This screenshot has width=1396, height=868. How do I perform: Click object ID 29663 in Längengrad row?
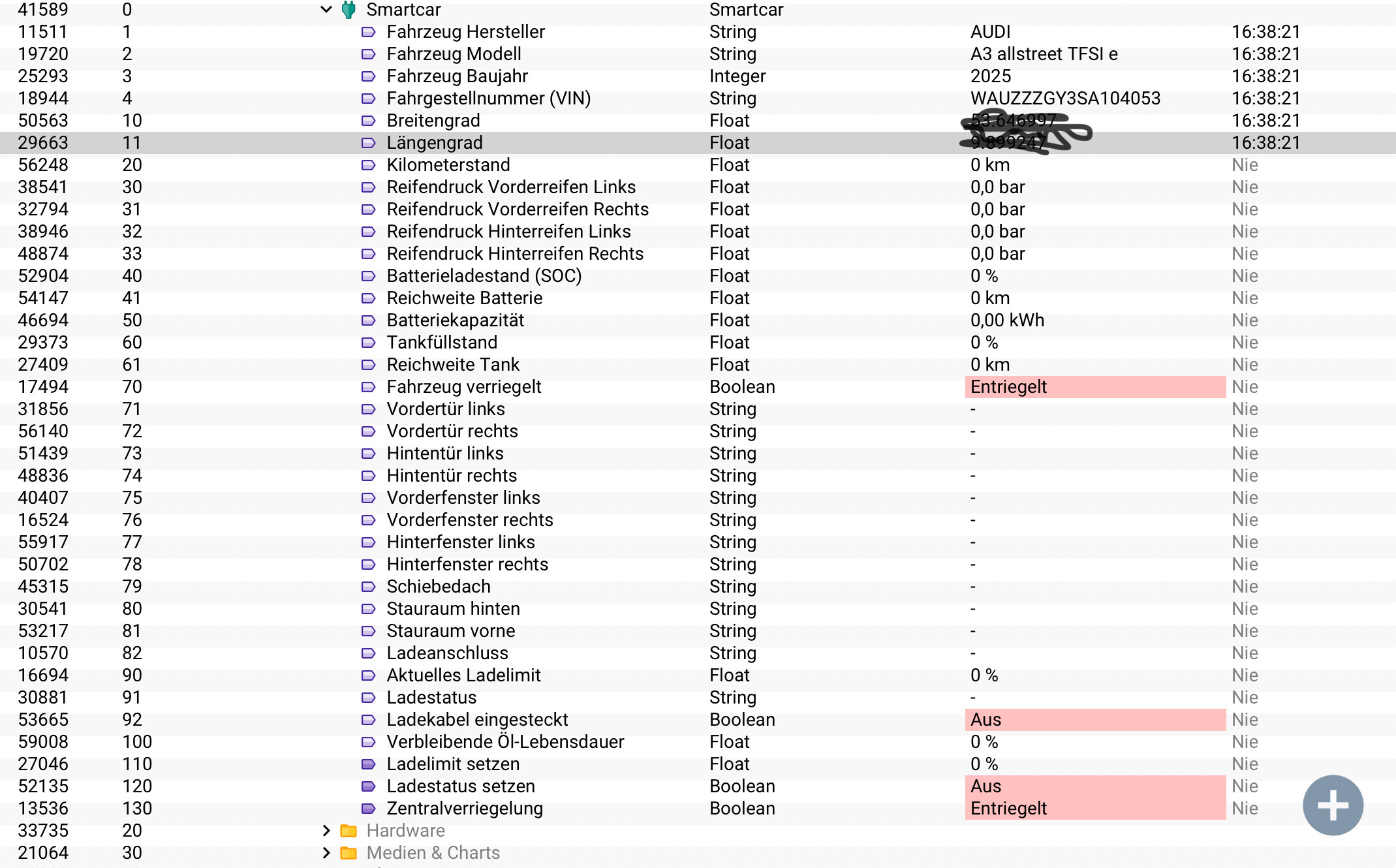pyautogui.click(x=43, y=143)
